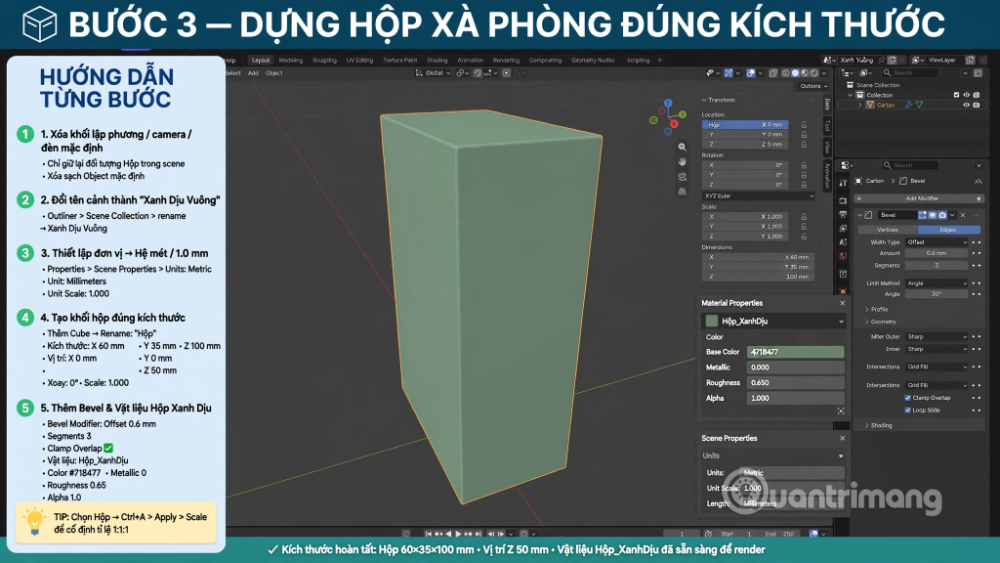This screenshot has height=563, width=1000.
Task: Switch to the UV Editing workspace tab
Action: coord(360,60)
